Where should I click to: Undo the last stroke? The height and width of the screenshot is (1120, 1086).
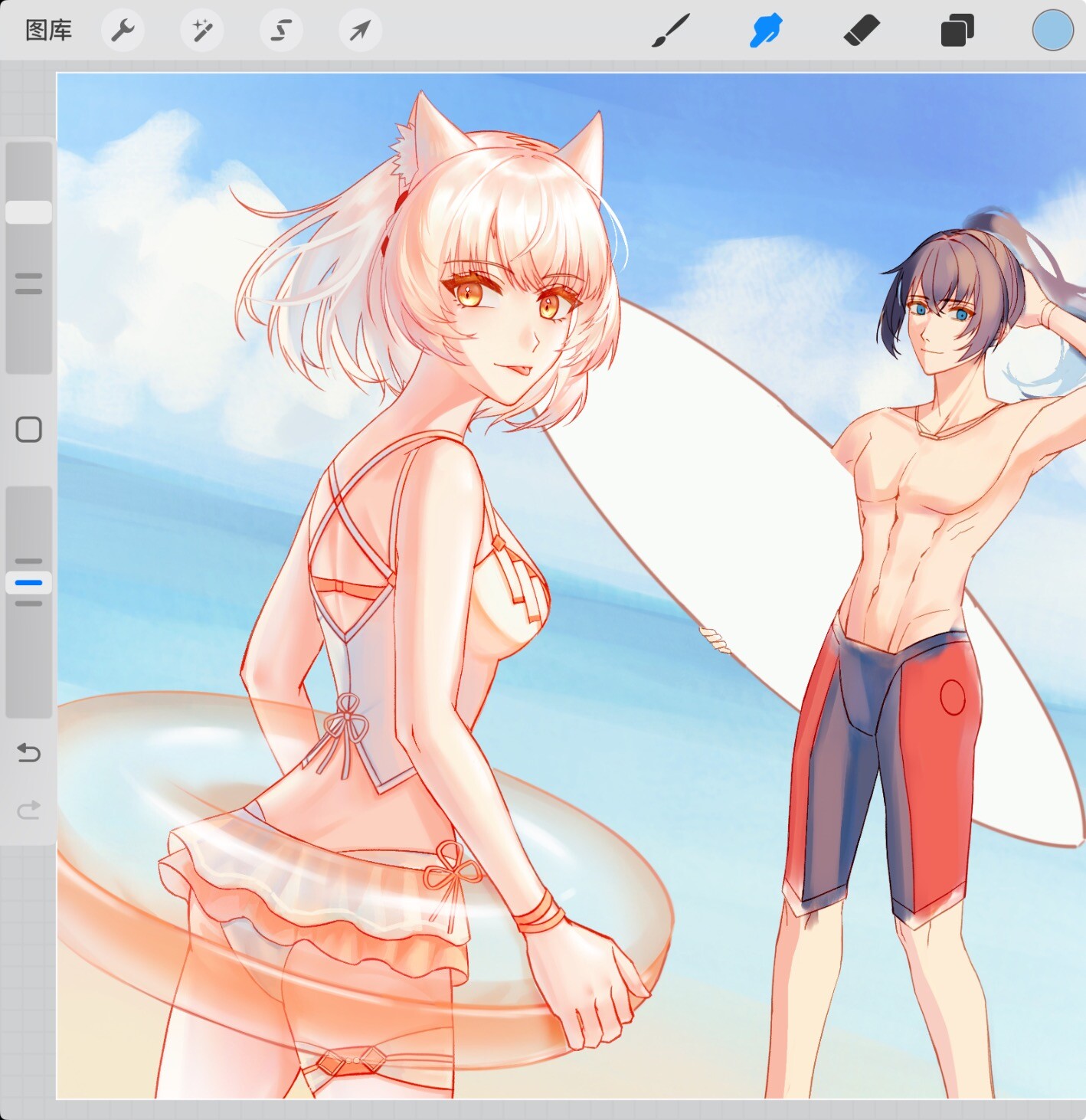click(x=29, y=753)
